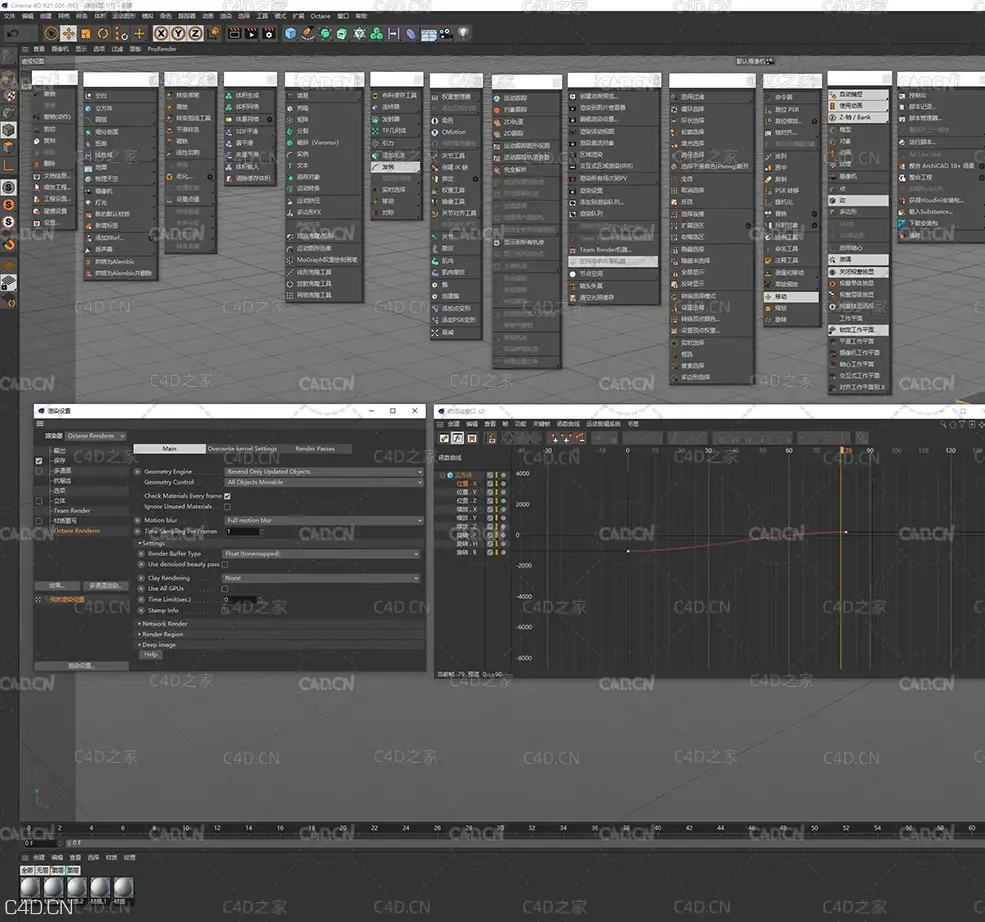Open the ProRender viewport menu
The image size is (985, 922).
[162, 49]
